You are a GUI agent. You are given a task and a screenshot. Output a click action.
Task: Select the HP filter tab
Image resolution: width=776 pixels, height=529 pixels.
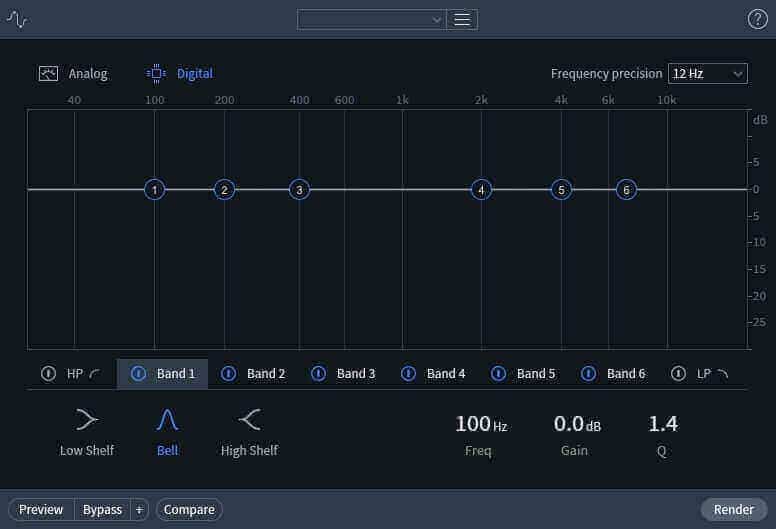point(72,374)
